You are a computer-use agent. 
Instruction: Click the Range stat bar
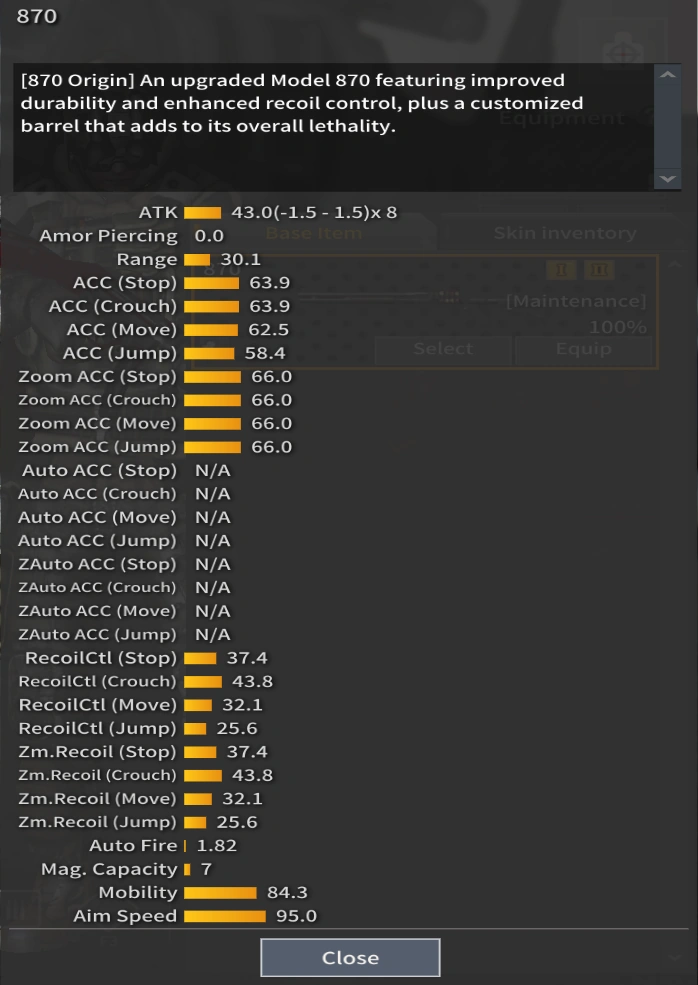(197, 260)
